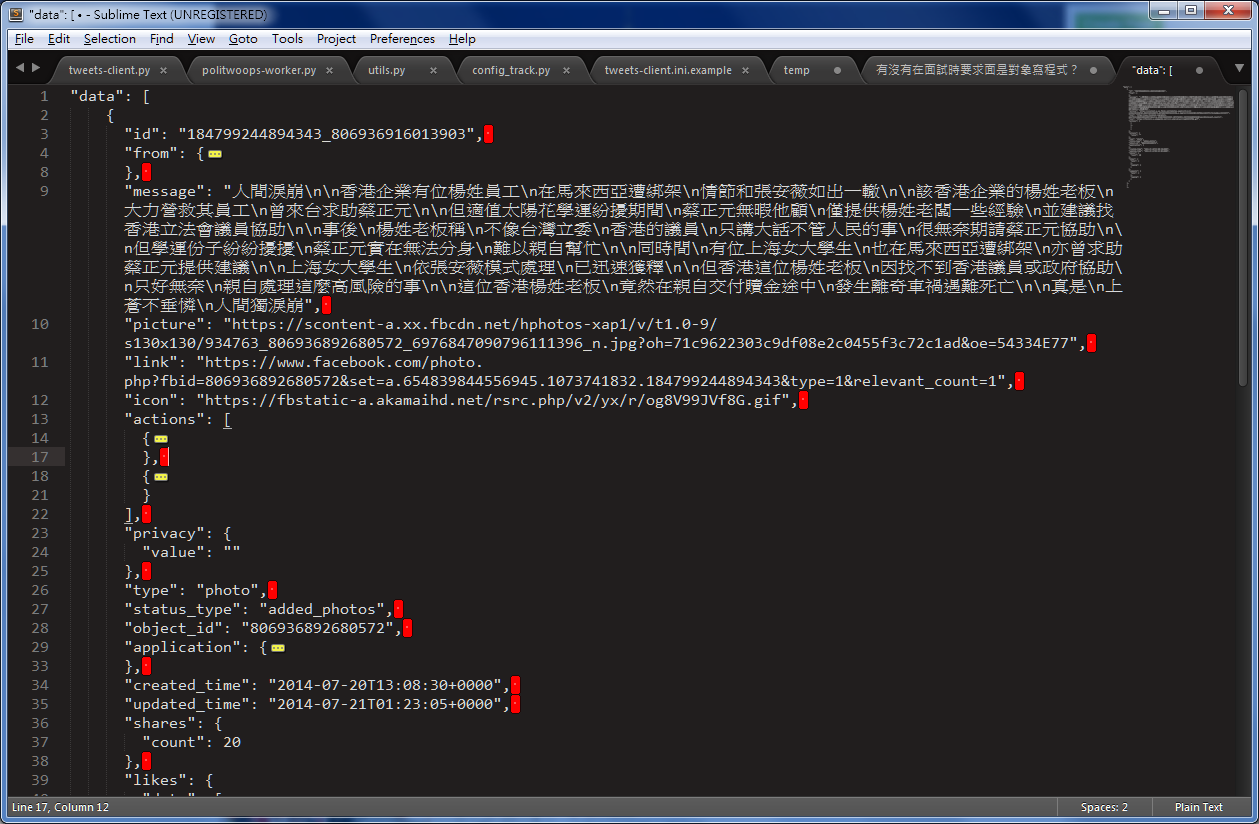Viewport: 1259px width, 824px height.
Task: Expand the folded "from" block marker
Action: pyautogui.click(x=215, y=154)
